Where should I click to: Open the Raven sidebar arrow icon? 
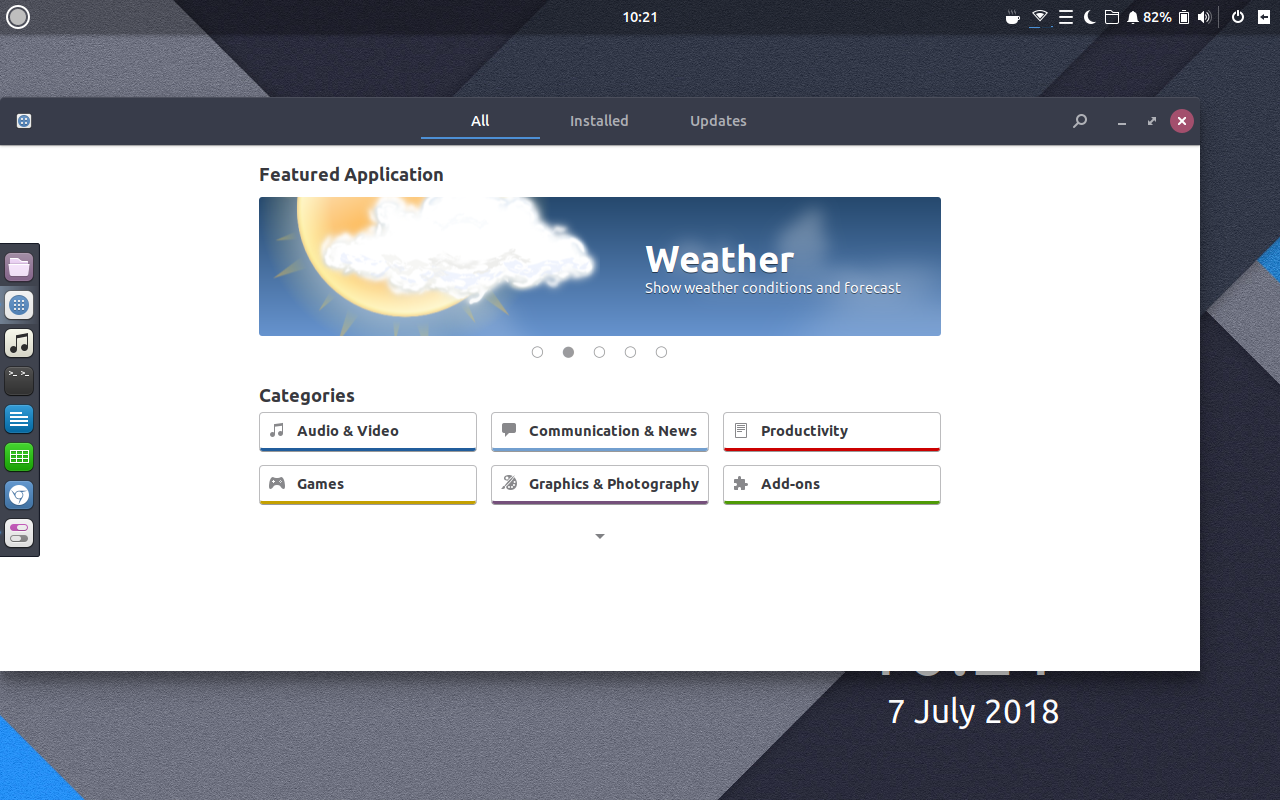tap(1263, 17)
